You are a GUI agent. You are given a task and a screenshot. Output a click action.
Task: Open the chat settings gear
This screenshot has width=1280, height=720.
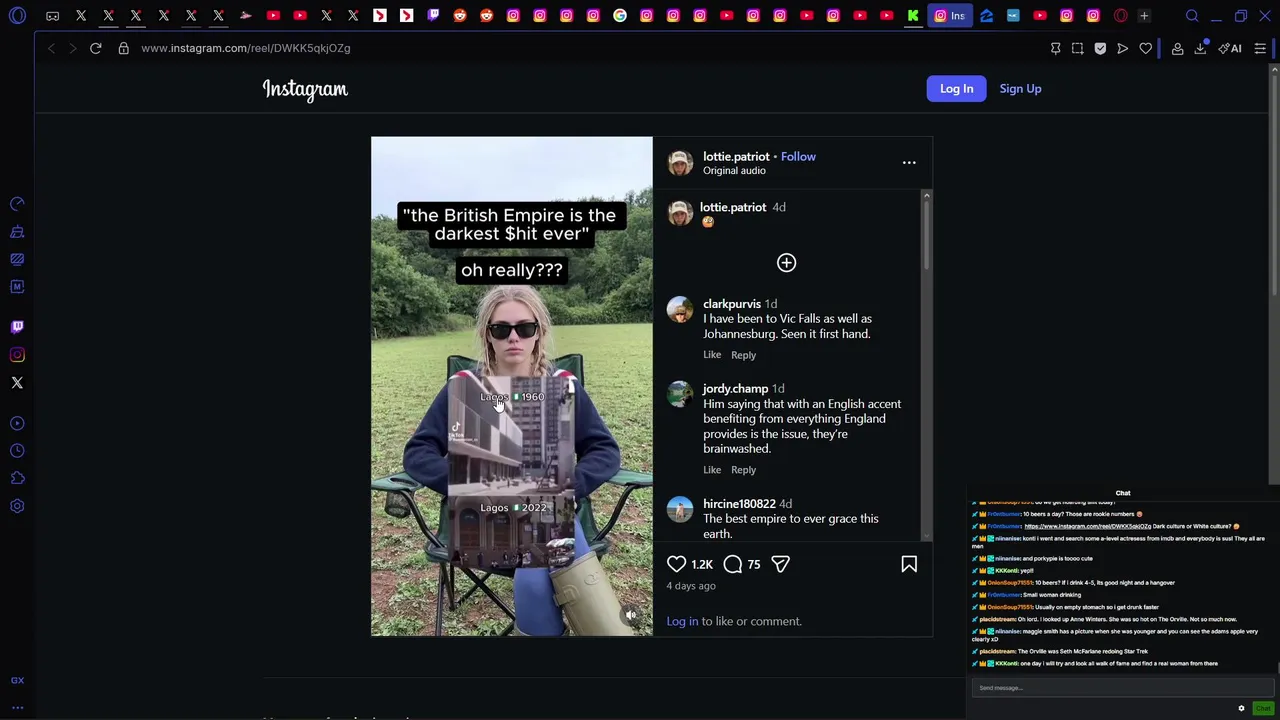[1241, 708]
